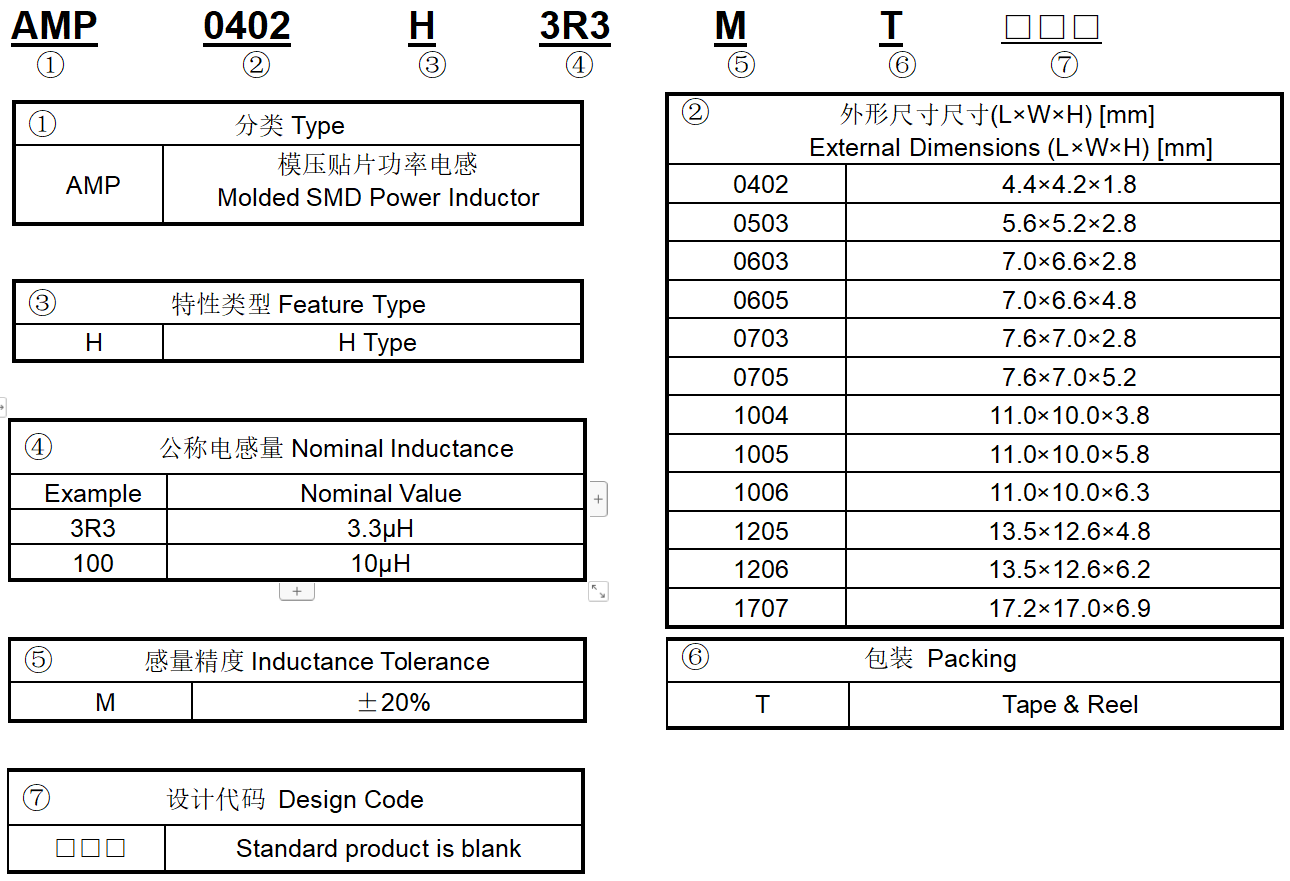Screen dimensions: 1290x881
Task: Click the '11.0×10.0×5.8' dimension cell
Action: [1064, 454]
